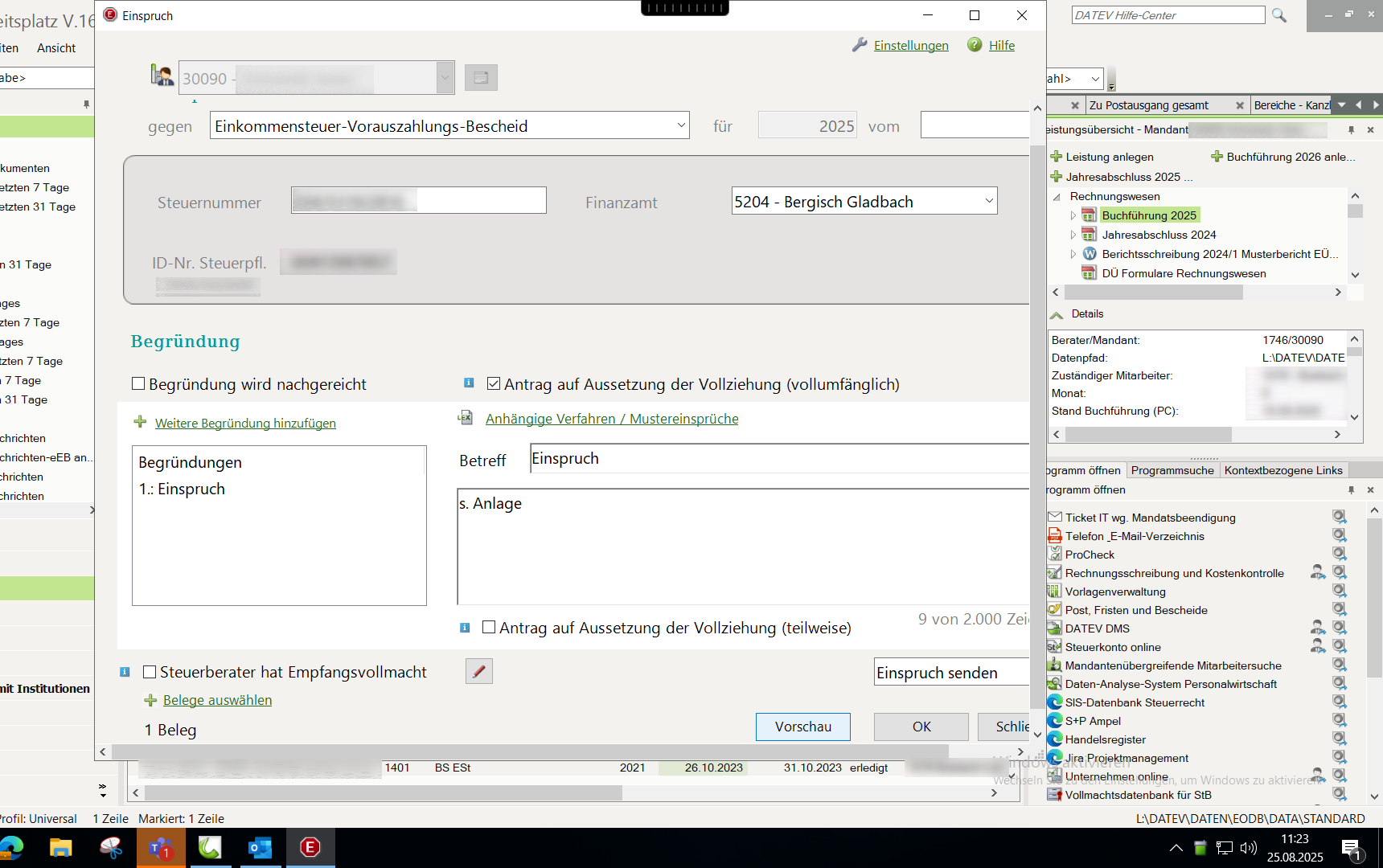Click the red pencil edit icon
This screenshot has height=868, width=1383.
coord(479,671)
